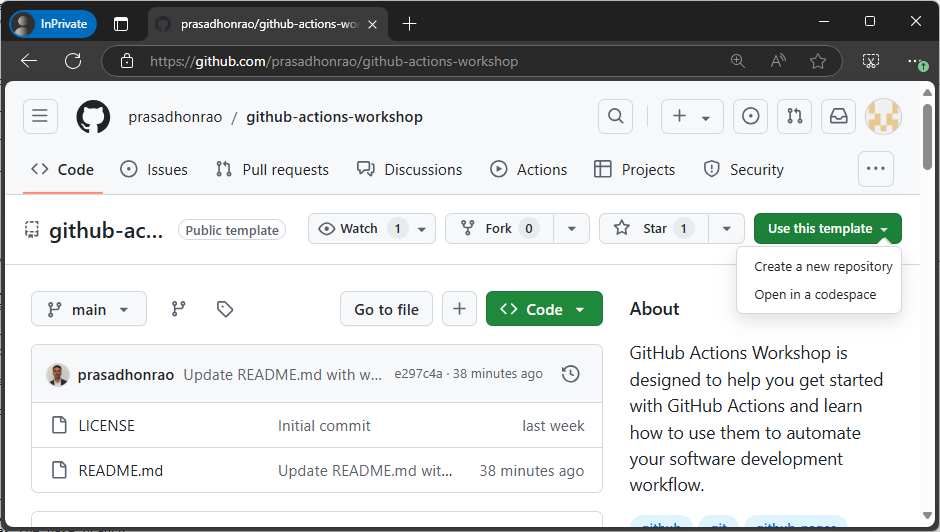Expand the Star lists dropdown arrow

click(726, 229)
